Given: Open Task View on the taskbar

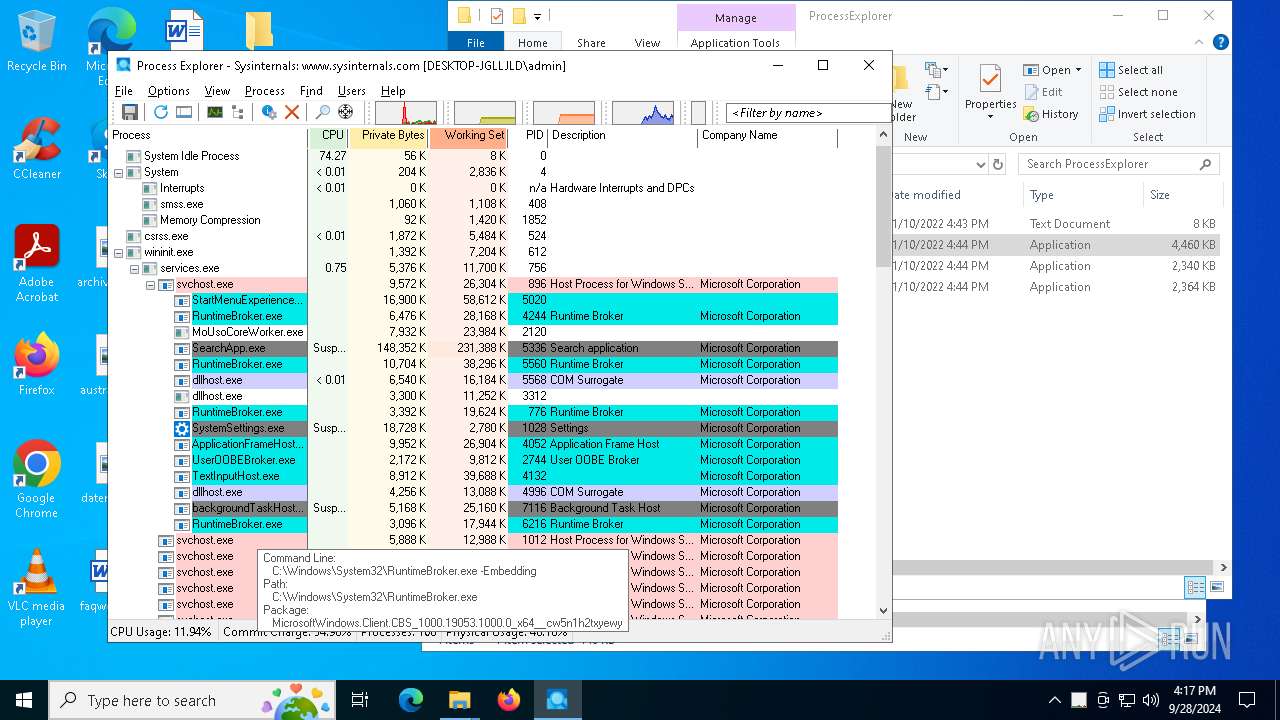Looking at the screenshot, I should tap(360, 700).
